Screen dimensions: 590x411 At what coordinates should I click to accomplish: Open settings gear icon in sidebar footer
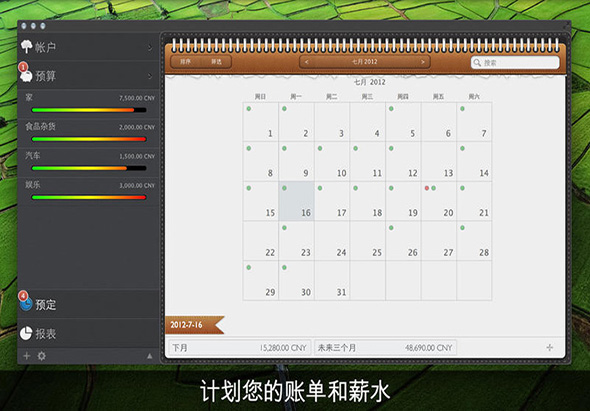[x=41, y=356]
